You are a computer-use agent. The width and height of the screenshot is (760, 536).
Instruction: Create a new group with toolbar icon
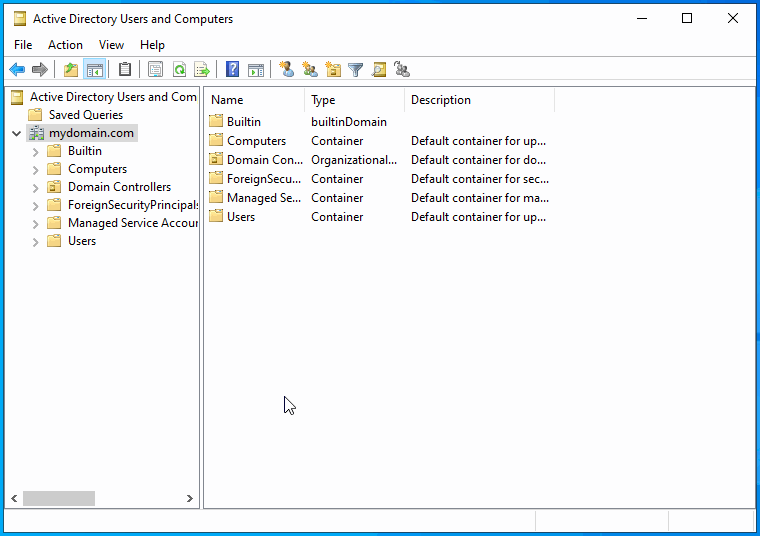coord(310,69)
